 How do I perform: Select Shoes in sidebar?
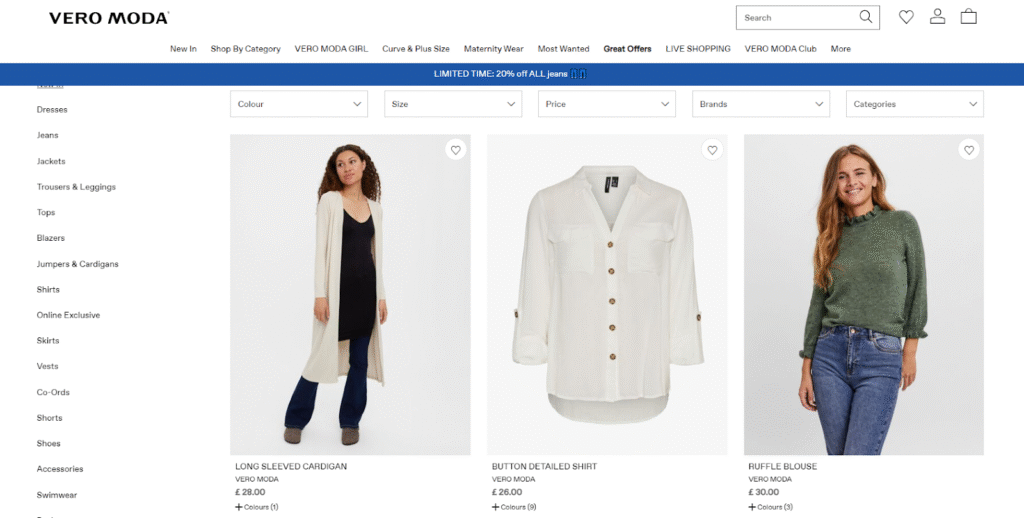point(49,444)
